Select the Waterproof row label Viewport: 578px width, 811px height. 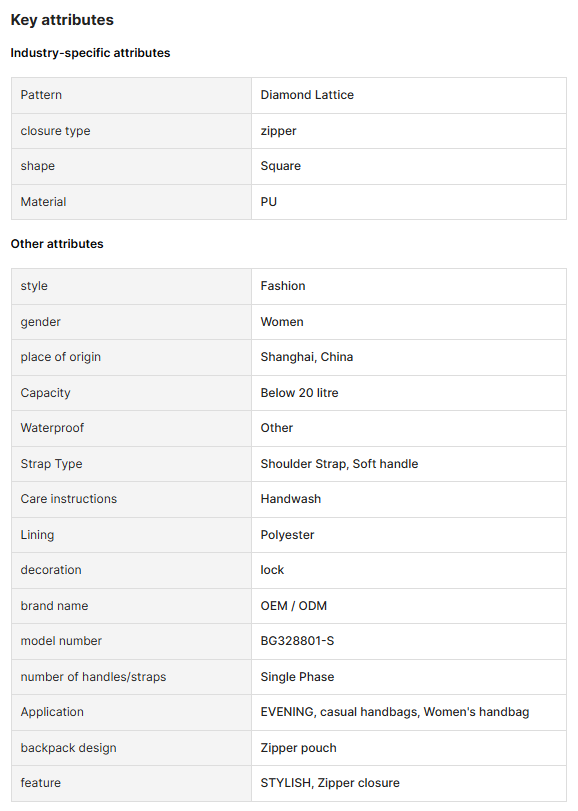tap(52, 428)
